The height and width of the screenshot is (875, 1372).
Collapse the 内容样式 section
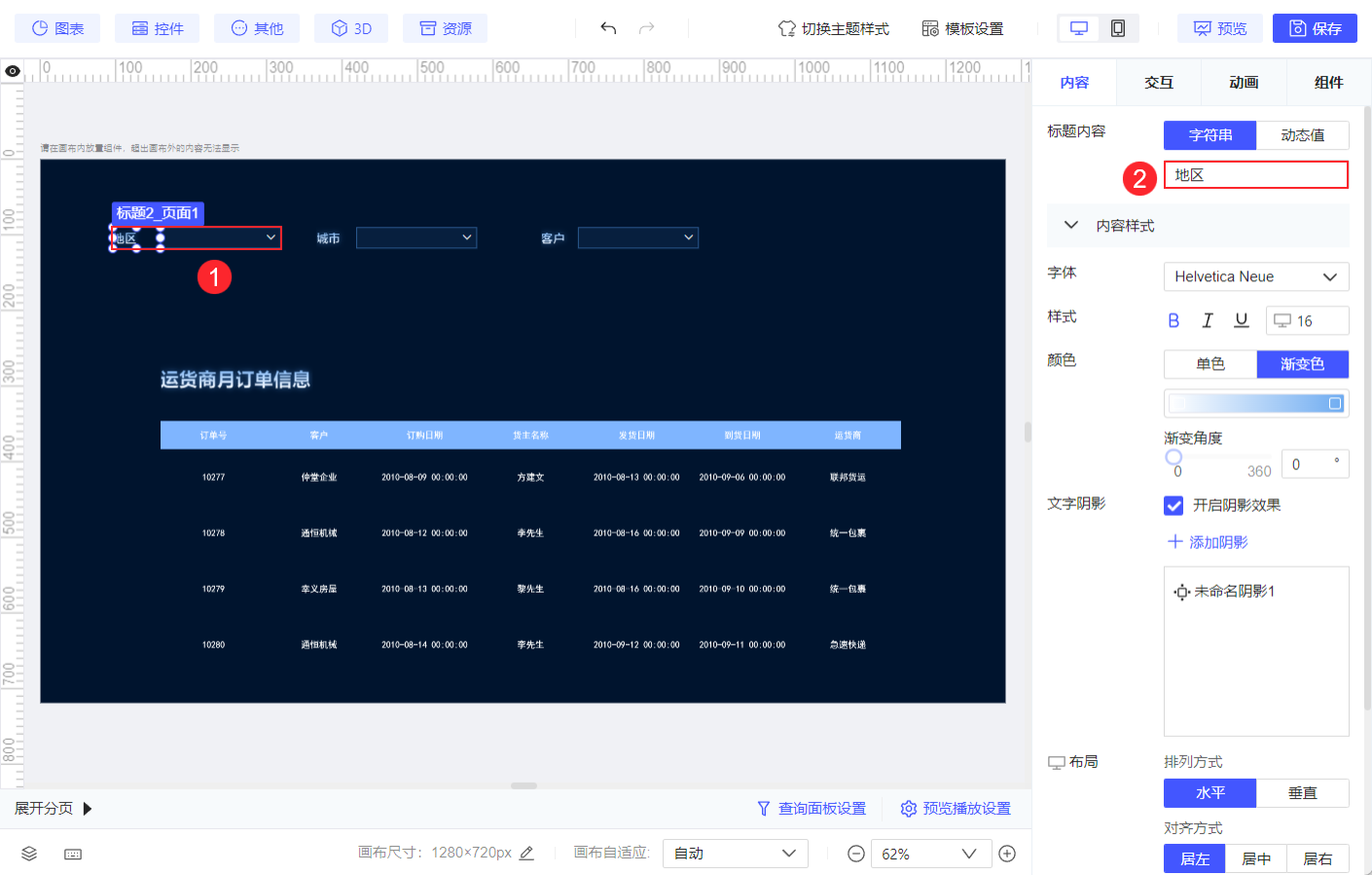pos(1071,225)
